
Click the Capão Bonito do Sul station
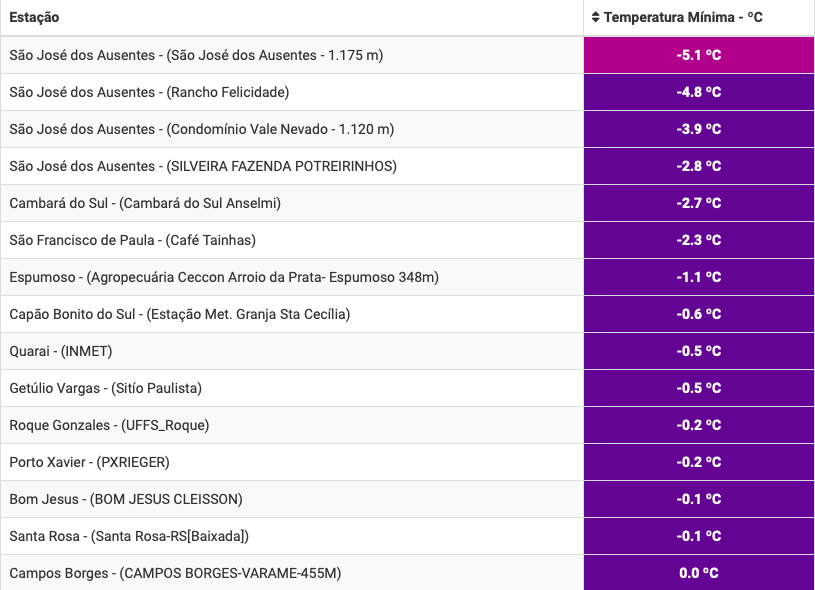[x=179, y=314]
